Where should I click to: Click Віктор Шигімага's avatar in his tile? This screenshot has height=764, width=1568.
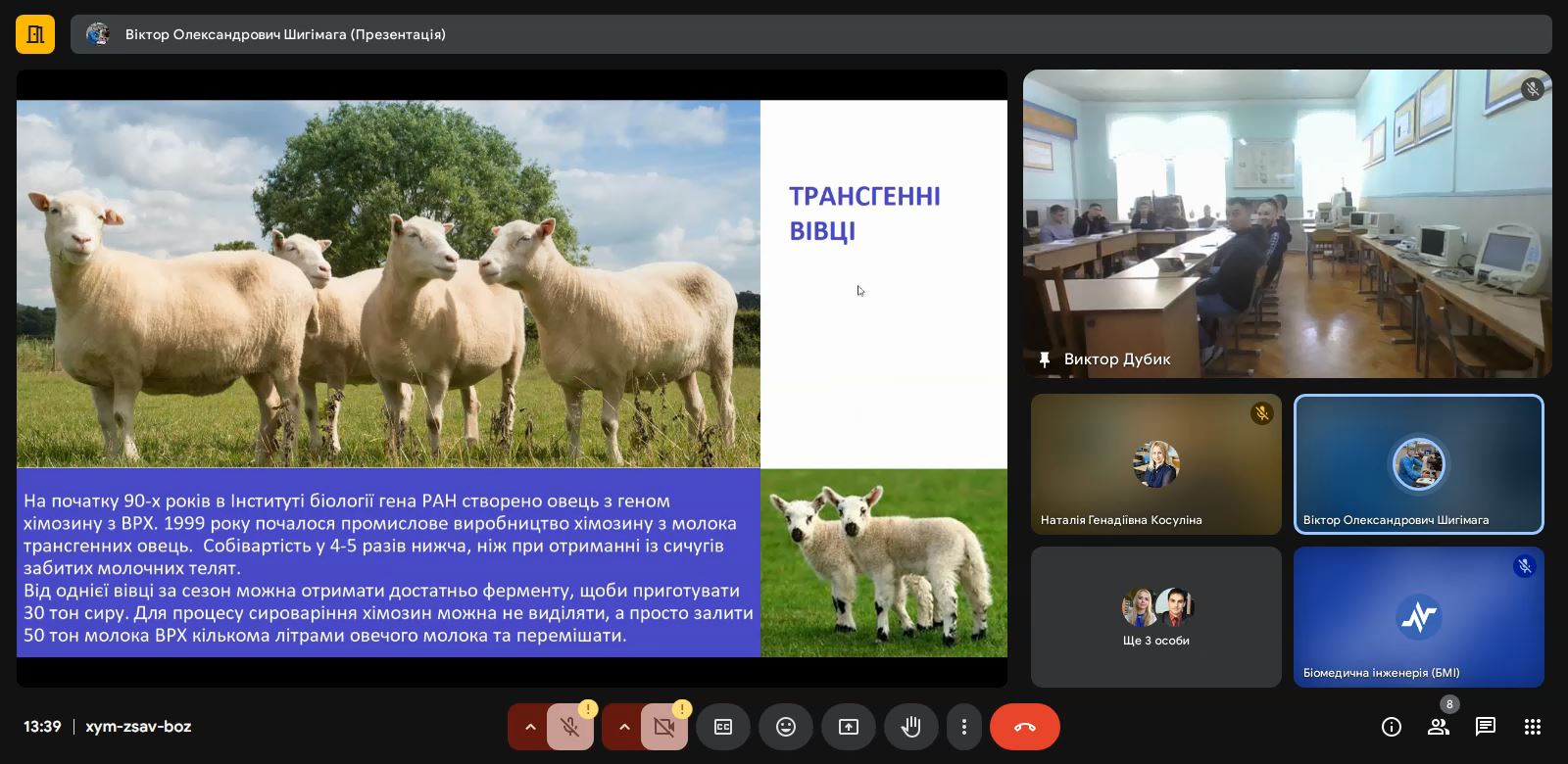(x=1419, y=464)
